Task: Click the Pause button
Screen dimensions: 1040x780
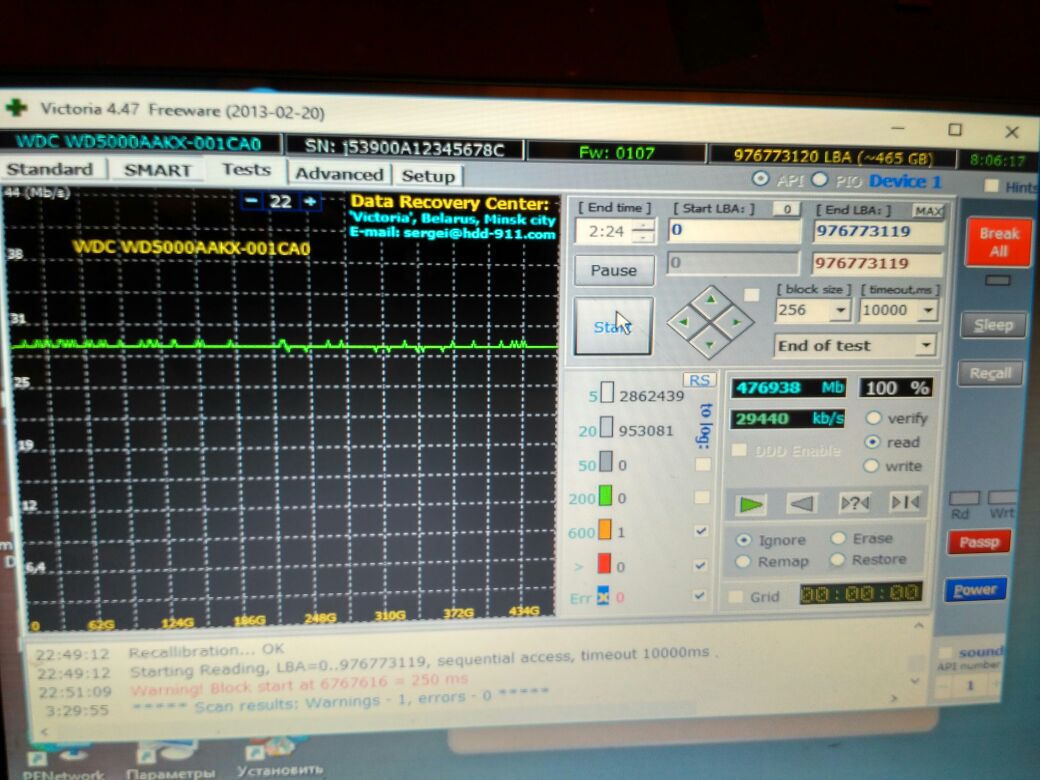Action: (613, 270)
